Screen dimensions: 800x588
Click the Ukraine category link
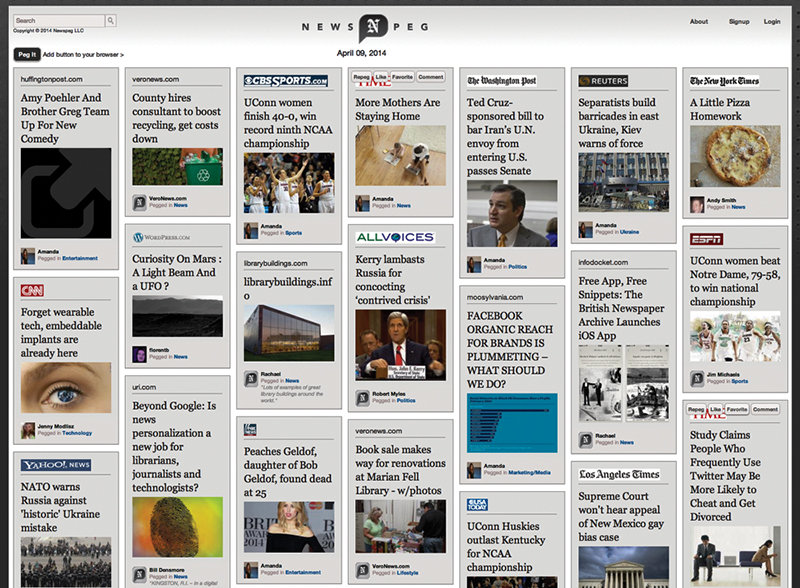click(x=629, y=232)
